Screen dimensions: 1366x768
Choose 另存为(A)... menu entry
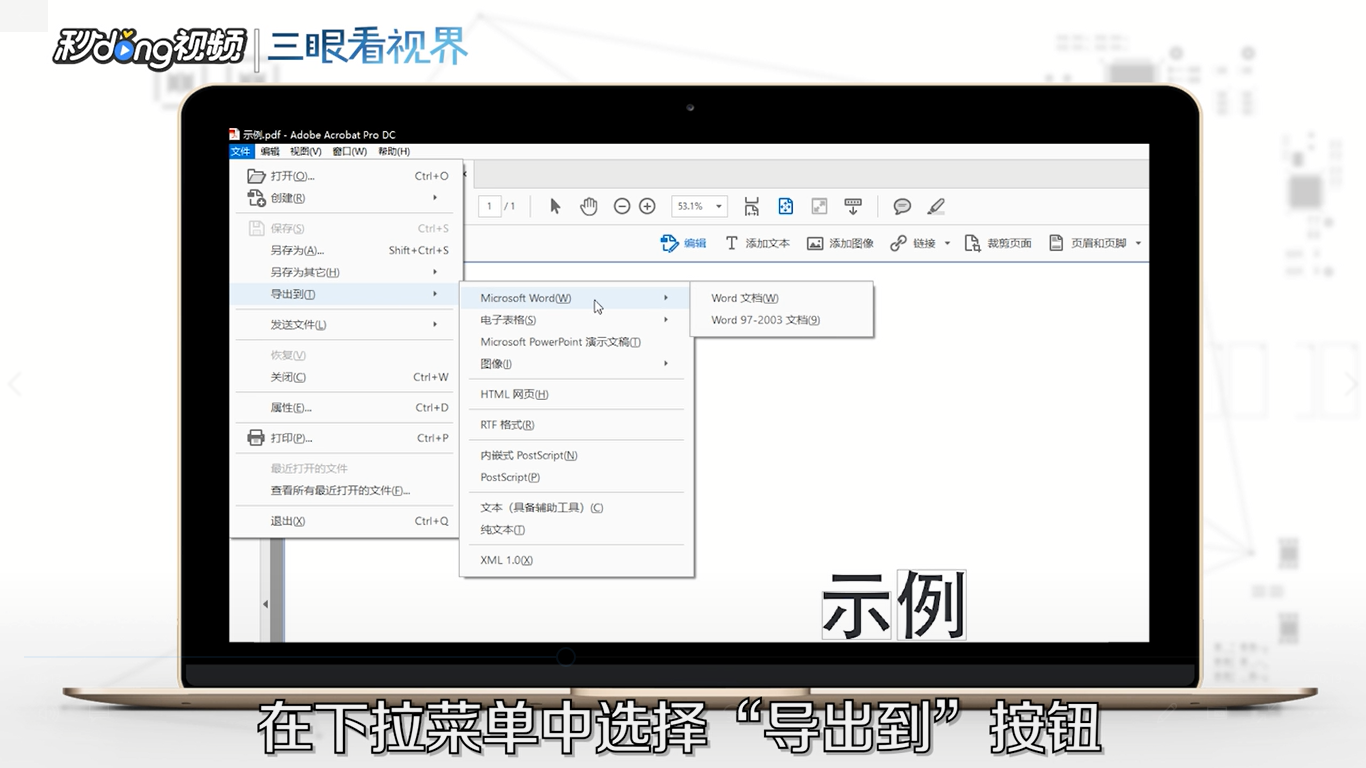click(347, 250)
